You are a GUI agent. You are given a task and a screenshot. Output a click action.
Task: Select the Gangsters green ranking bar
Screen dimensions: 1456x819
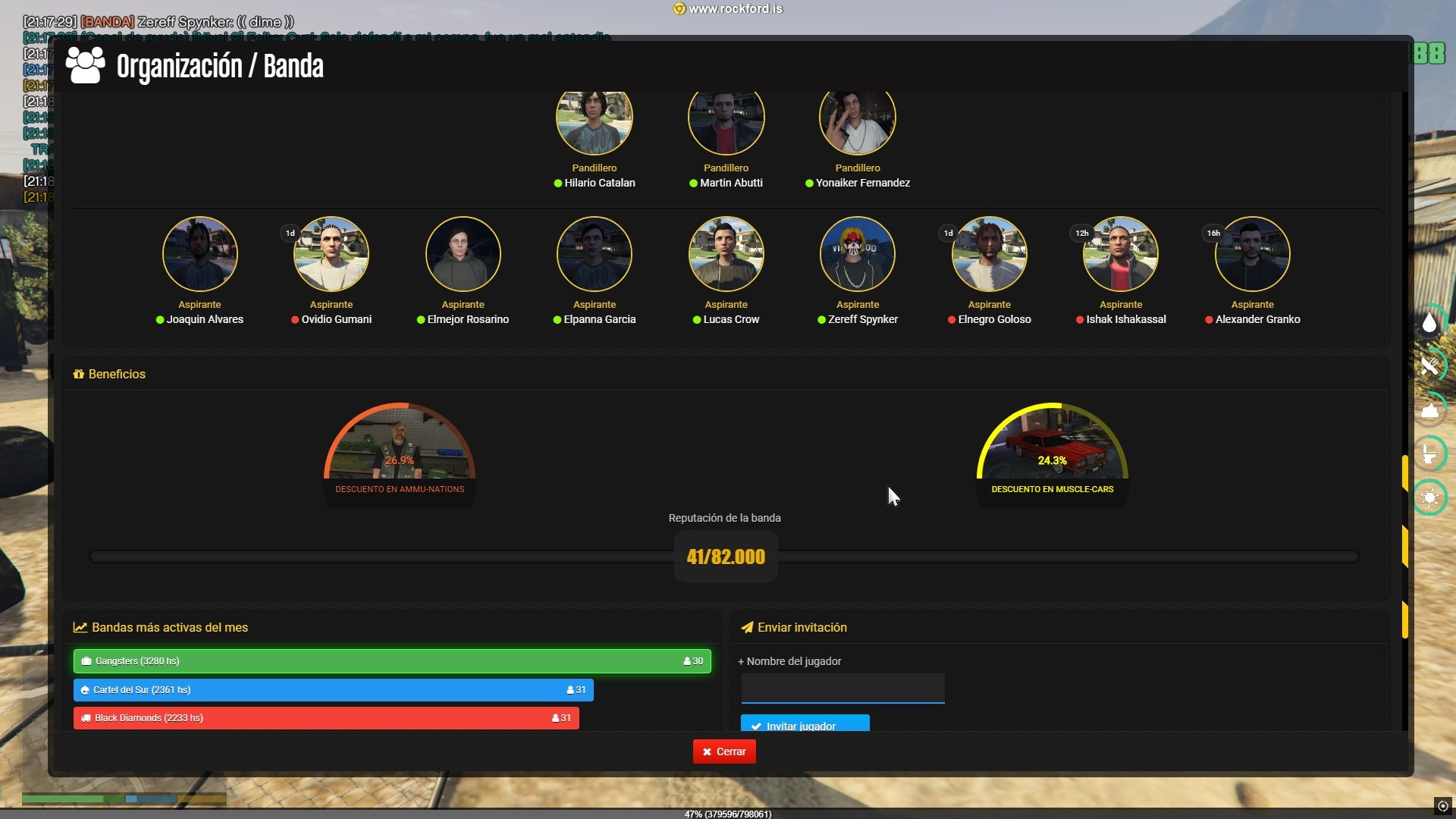392,661
